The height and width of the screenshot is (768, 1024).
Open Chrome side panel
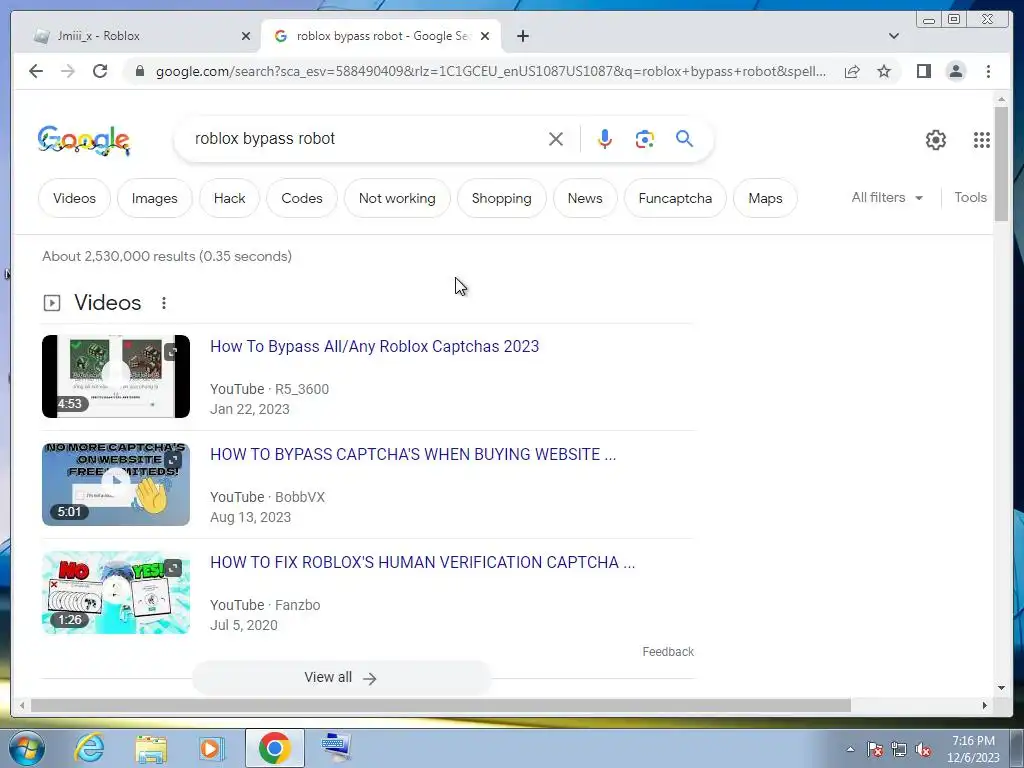[x=923, y=71]
